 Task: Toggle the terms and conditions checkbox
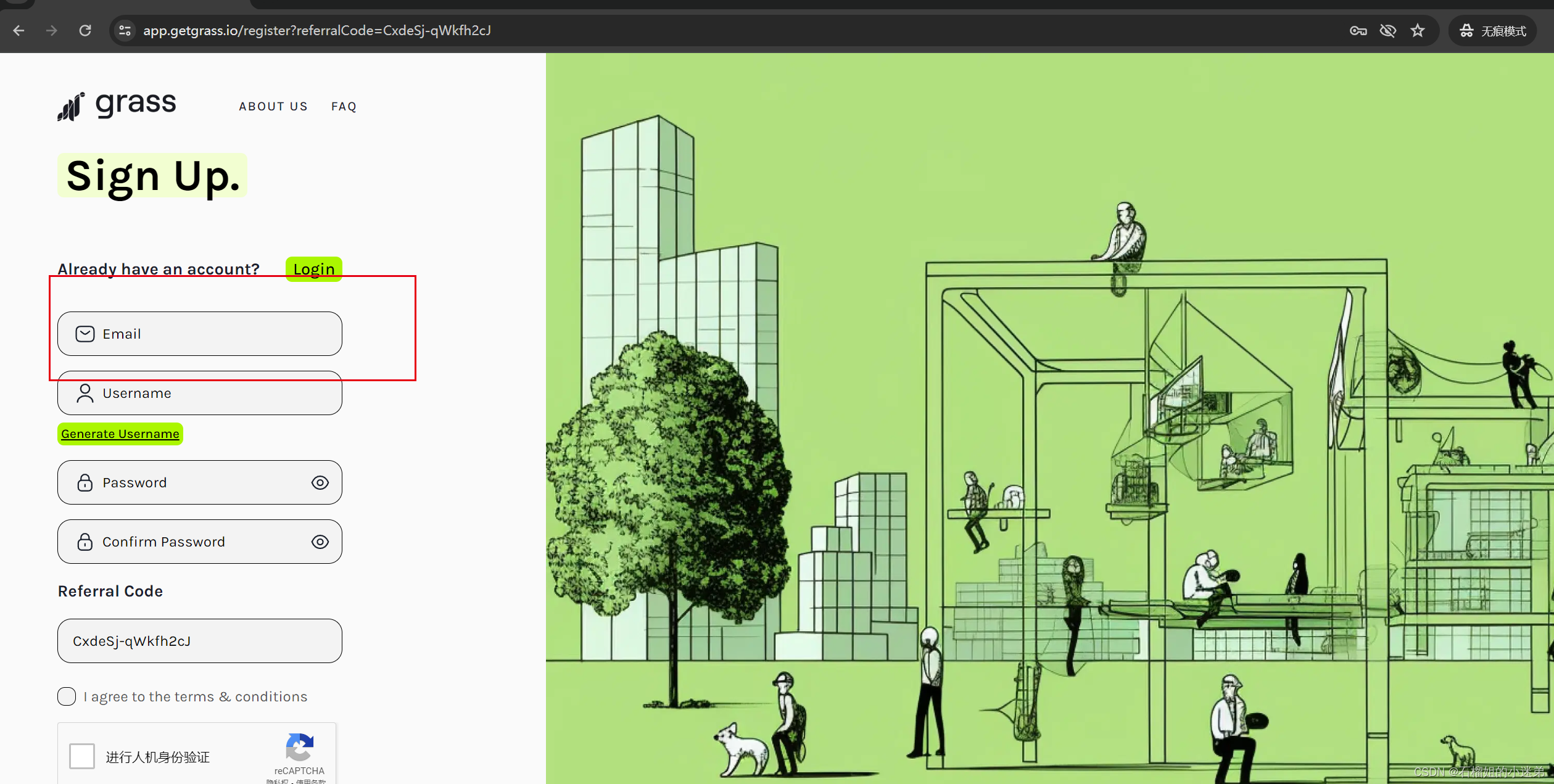click(x=67, y=697)
